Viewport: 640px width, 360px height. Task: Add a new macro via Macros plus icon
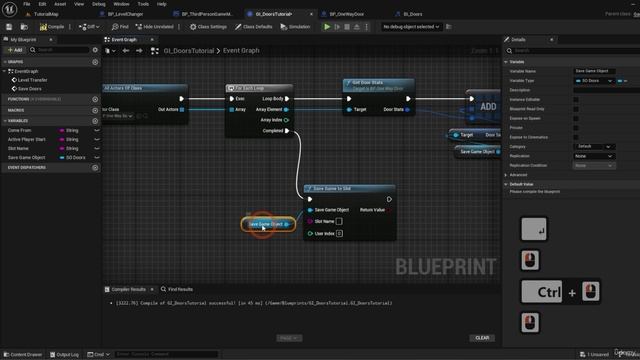click(x=95, y=110)
